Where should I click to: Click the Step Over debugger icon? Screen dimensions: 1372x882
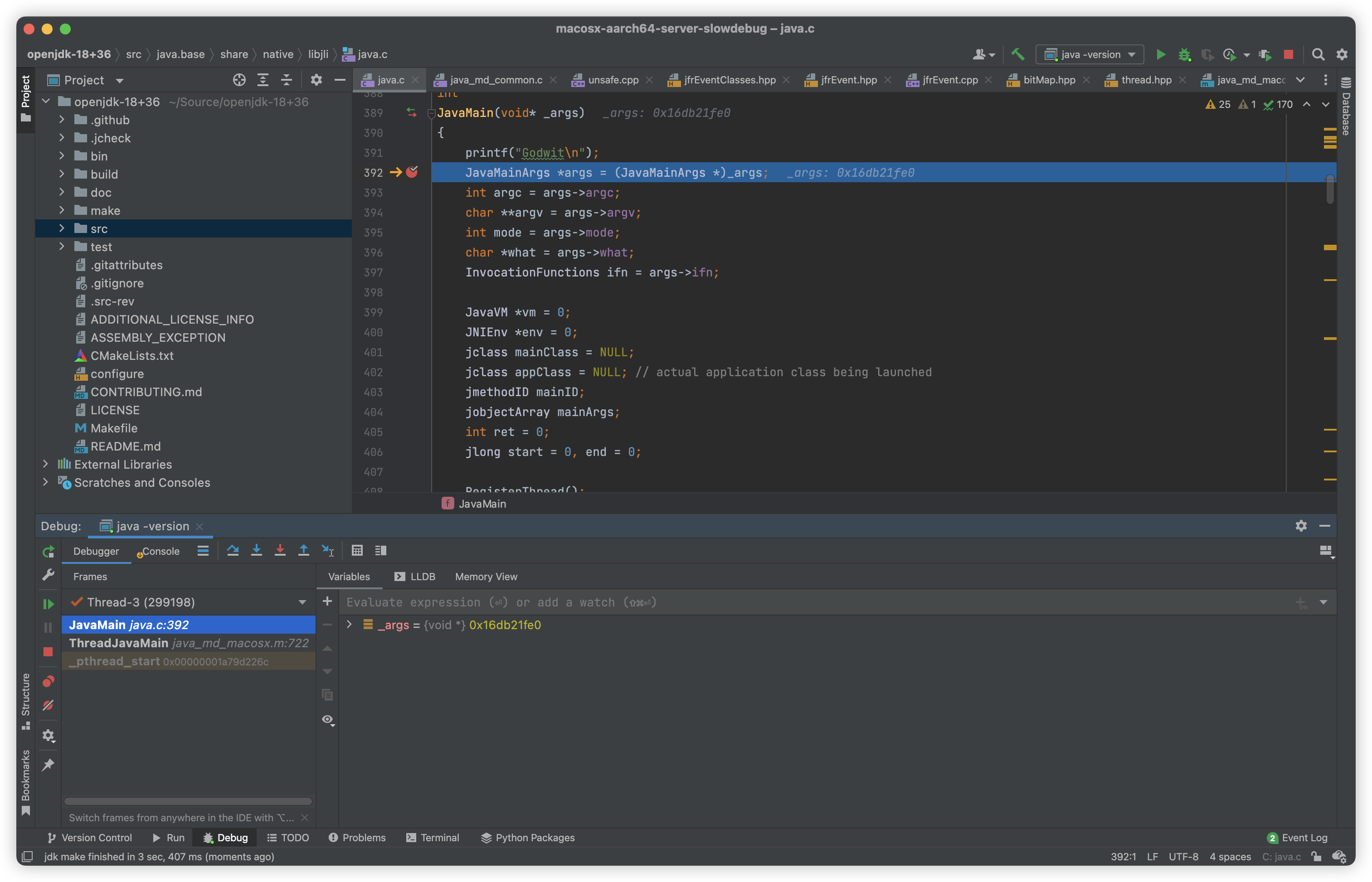point(233,550)
